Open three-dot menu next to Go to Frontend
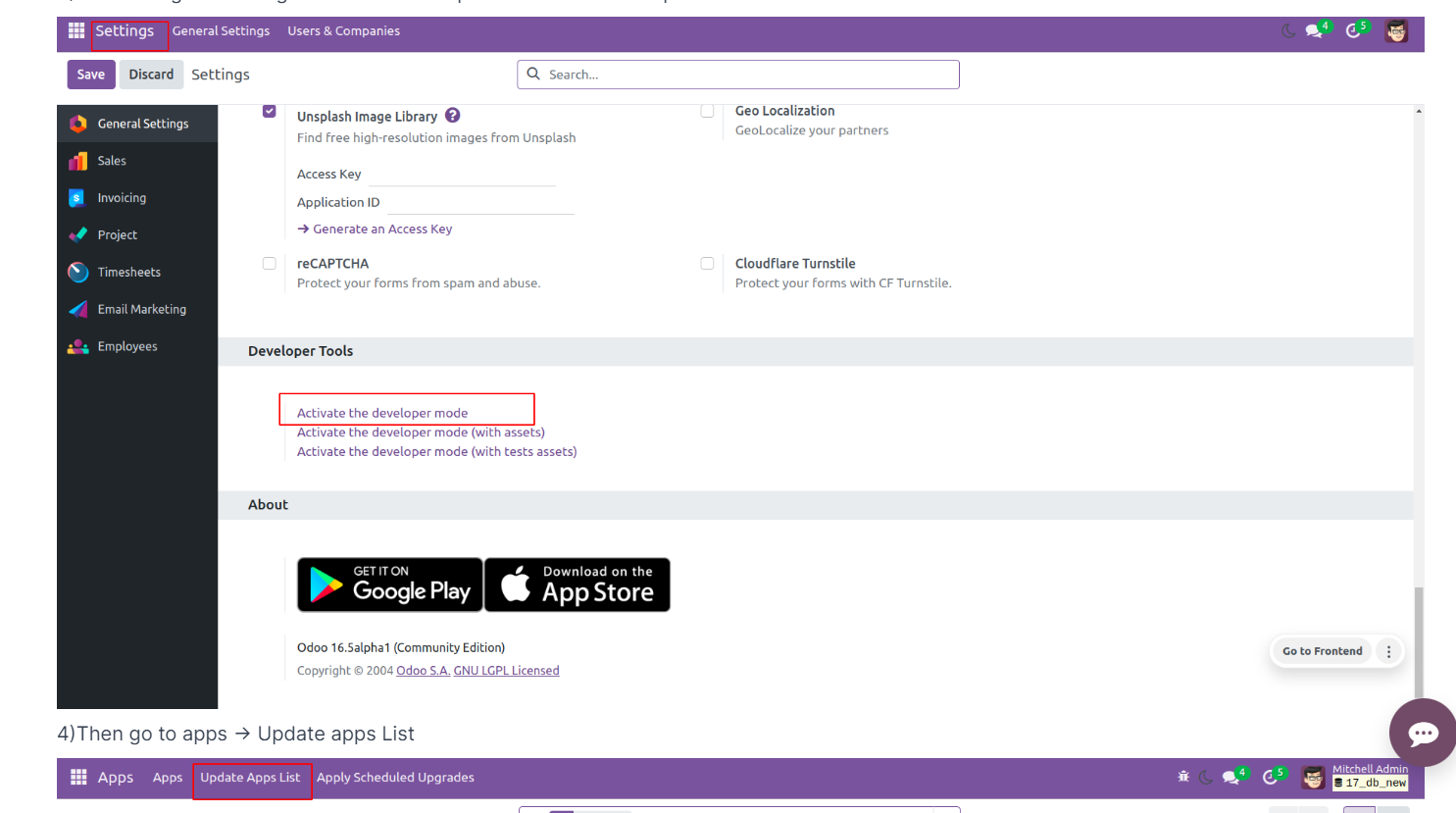 point(1388,651)
